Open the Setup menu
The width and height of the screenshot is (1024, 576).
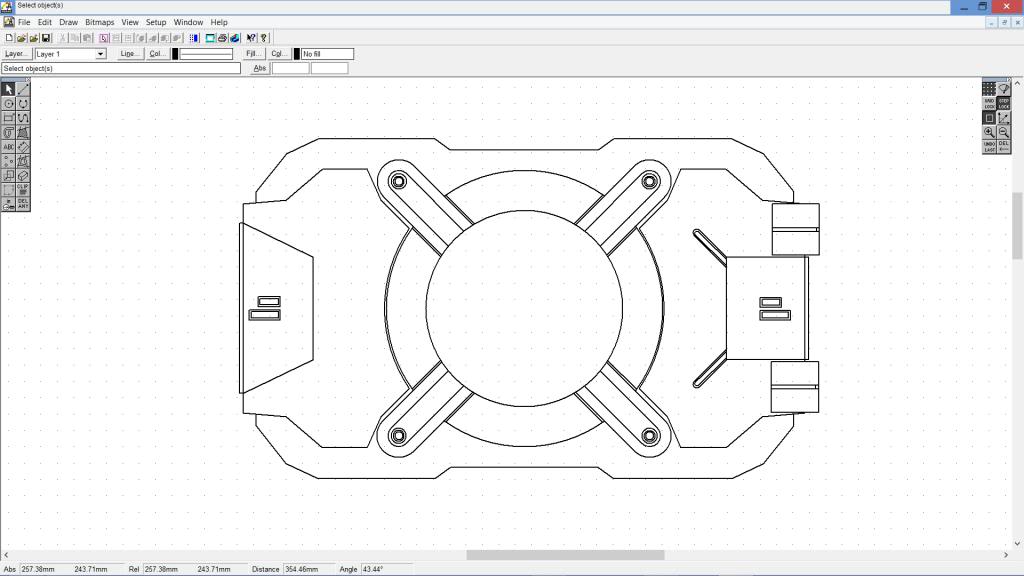coord(156,22)
